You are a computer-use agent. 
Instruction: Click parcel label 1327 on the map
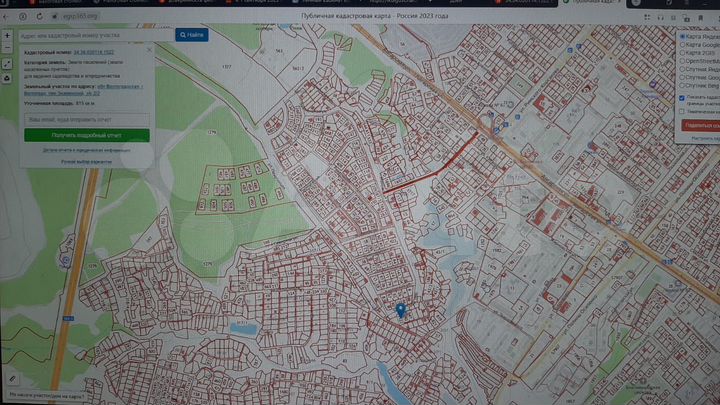(x=226, y=67)
